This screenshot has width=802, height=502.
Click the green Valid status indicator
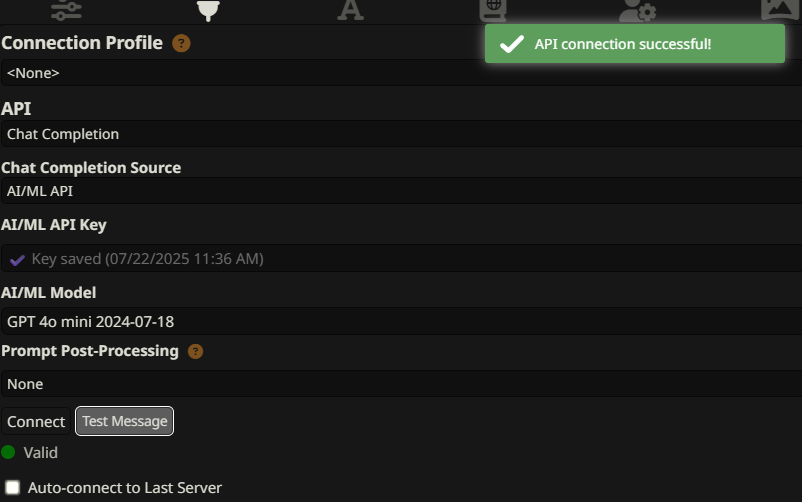coord(9,452)
